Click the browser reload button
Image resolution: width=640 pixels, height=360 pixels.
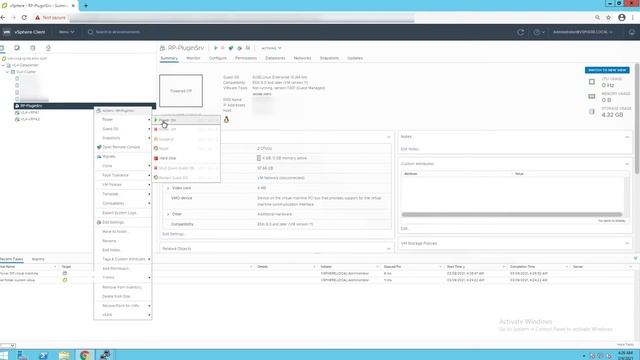tap(24, 18)
